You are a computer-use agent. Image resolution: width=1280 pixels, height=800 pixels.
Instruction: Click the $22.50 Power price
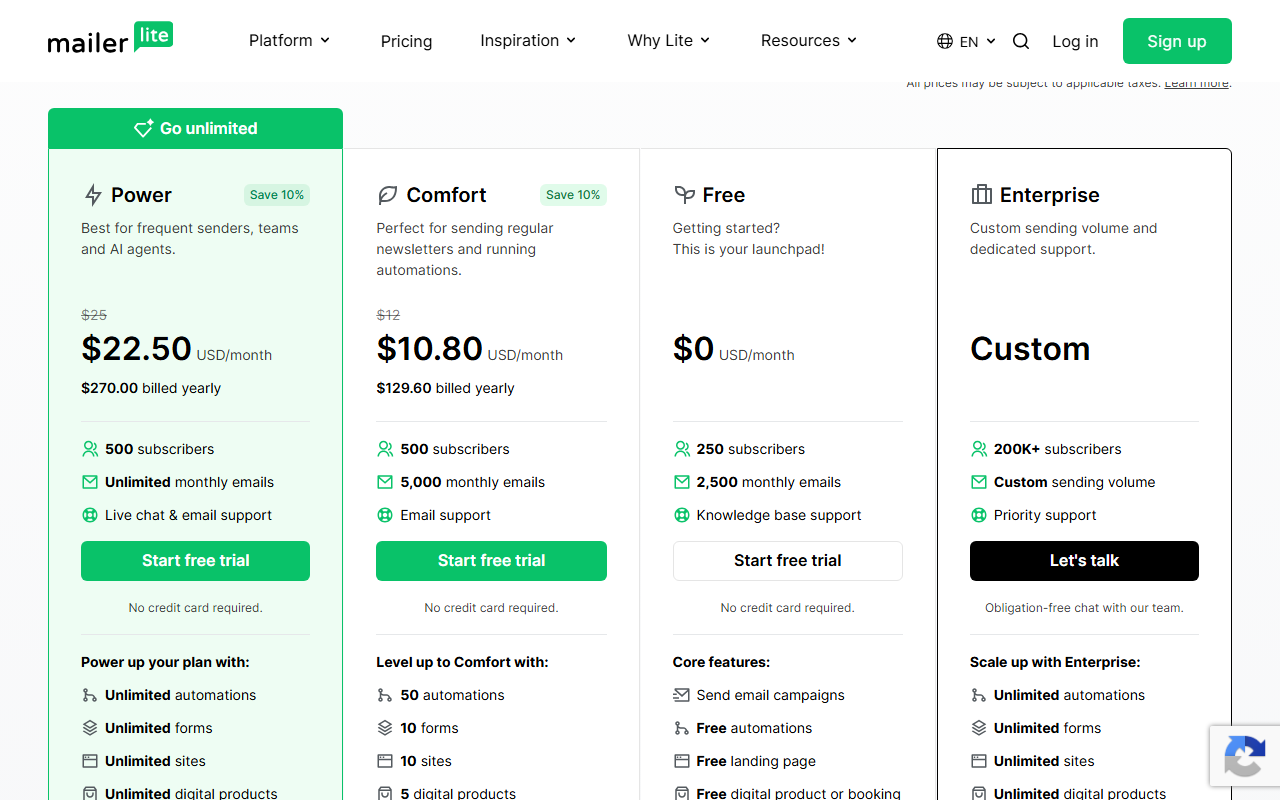tap(136, 348)
